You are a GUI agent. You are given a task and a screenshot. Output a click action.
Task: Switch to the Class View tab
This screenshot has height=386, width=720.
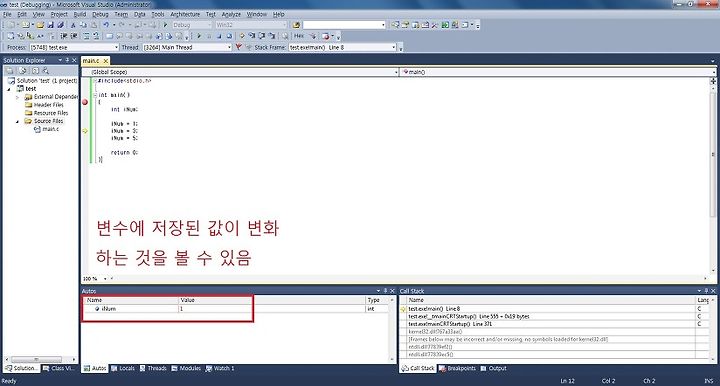58,368
